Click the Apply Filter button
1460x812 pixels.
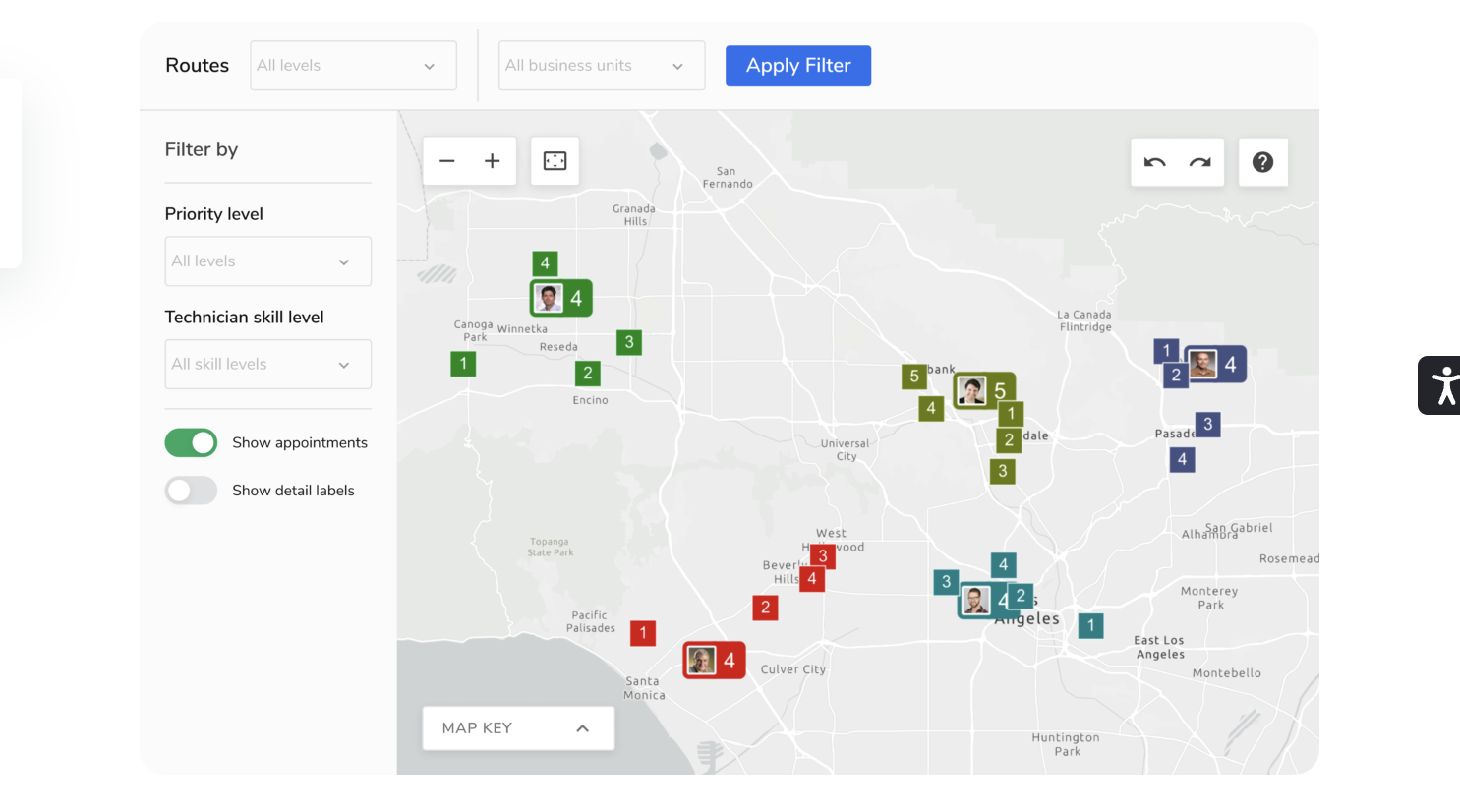798,66
